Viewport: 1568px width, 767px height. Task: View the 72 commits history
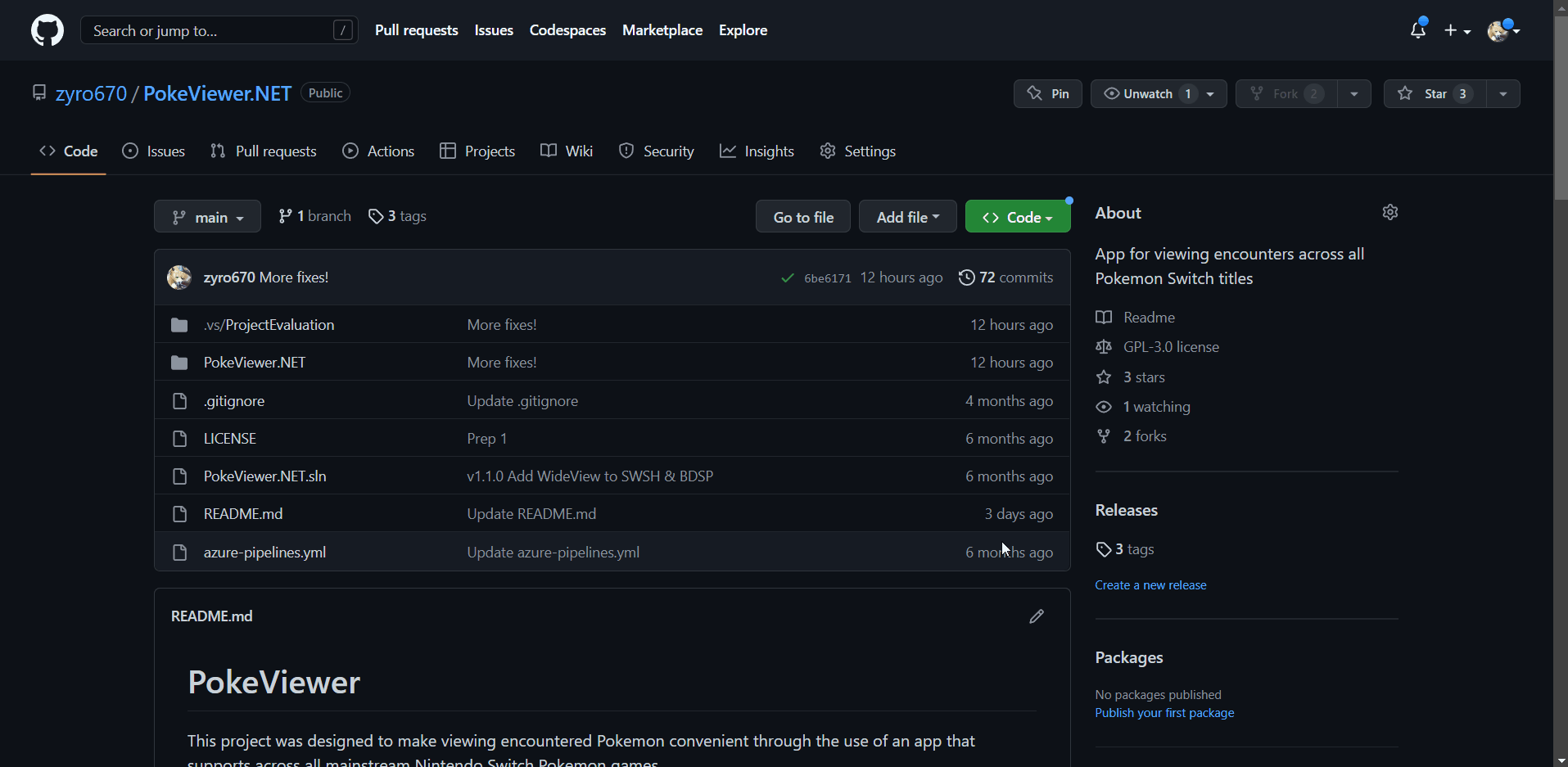[1006, 277]
